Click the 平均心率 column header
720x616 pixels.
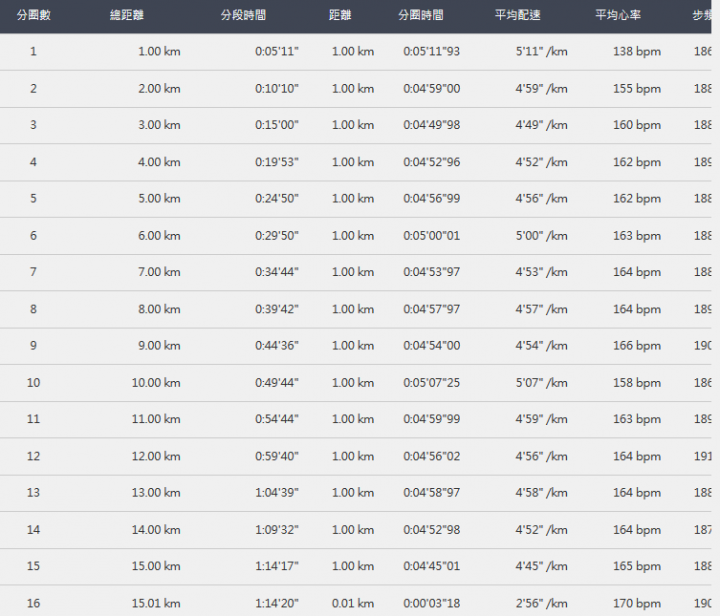[x=618, y=15]
